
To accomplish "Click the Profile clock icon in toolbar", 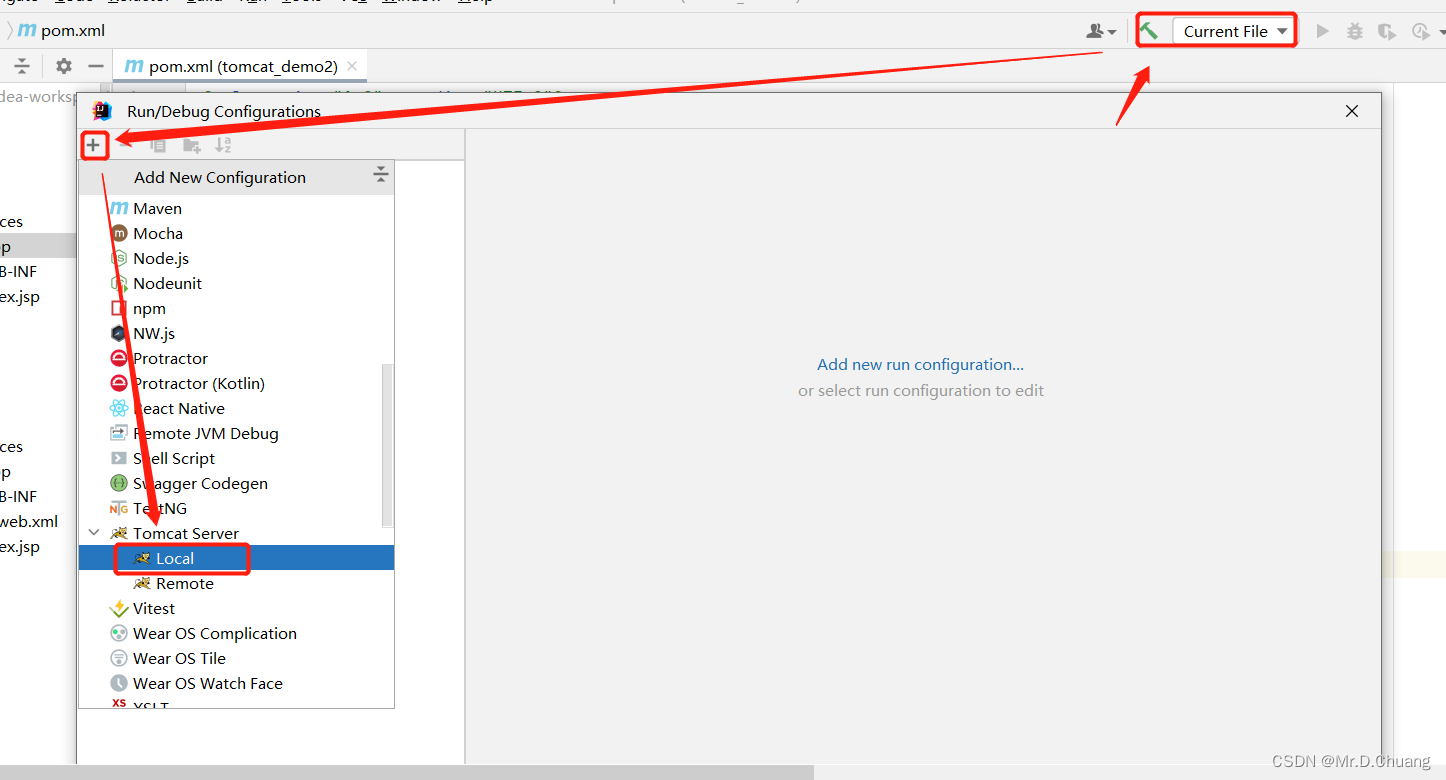I will pos(1419,31).
